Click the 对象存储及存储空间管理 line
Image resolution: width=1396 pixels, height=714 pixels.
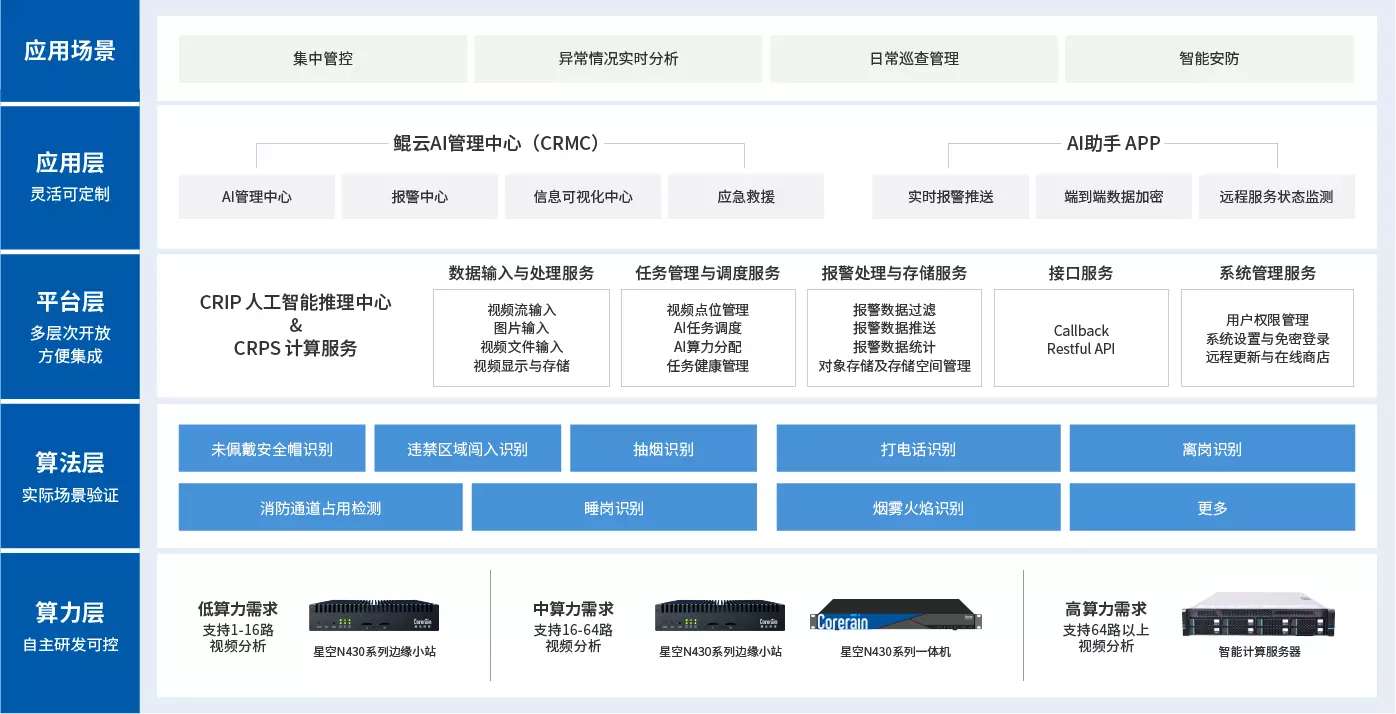point(894,366)
